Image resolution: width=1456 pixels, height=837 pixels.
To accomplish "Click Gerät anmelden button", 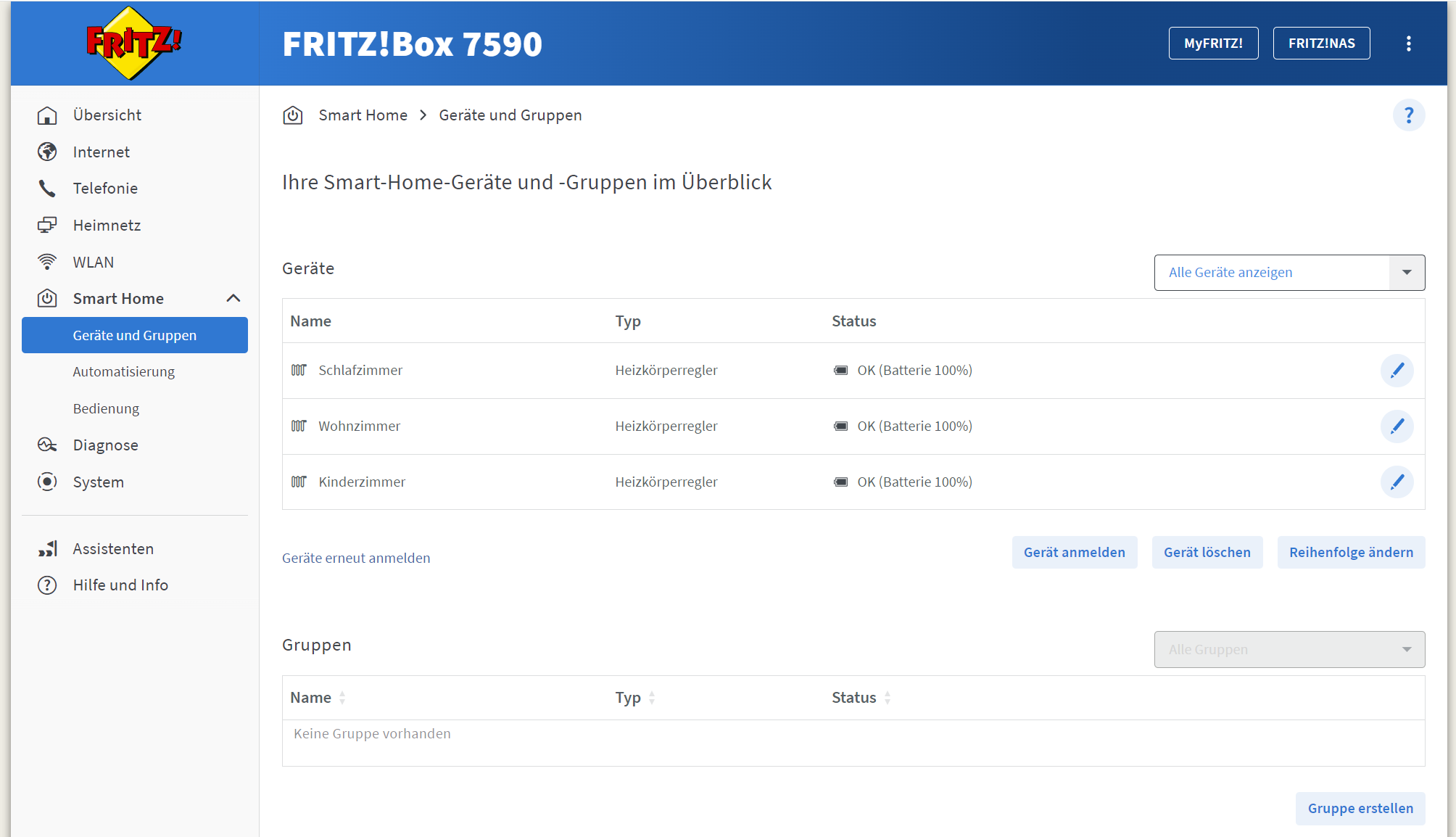I will pyautogui.click(x=1074, y=553).
